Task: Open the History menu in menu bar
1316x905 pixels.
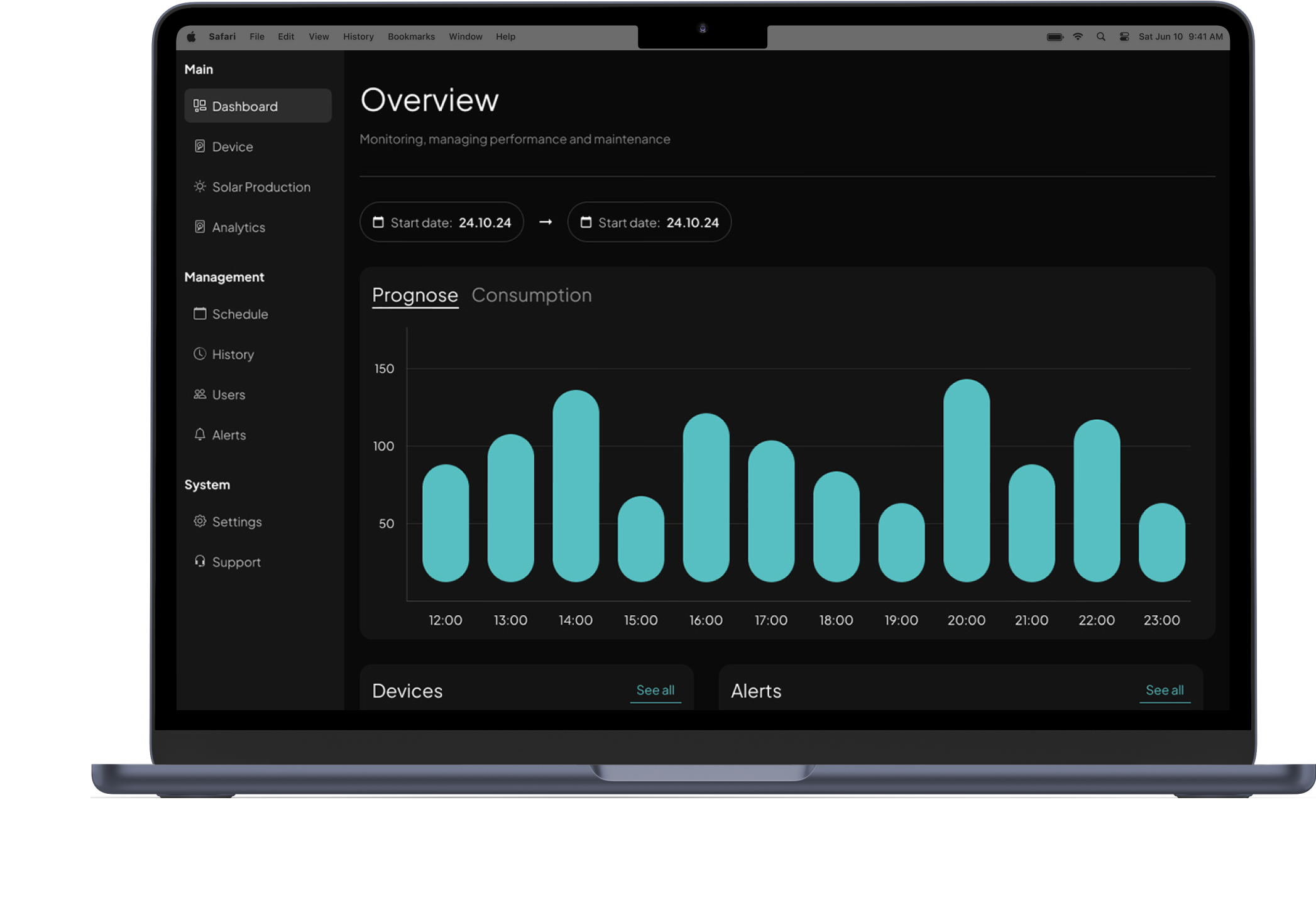Action: click(358, 36)
